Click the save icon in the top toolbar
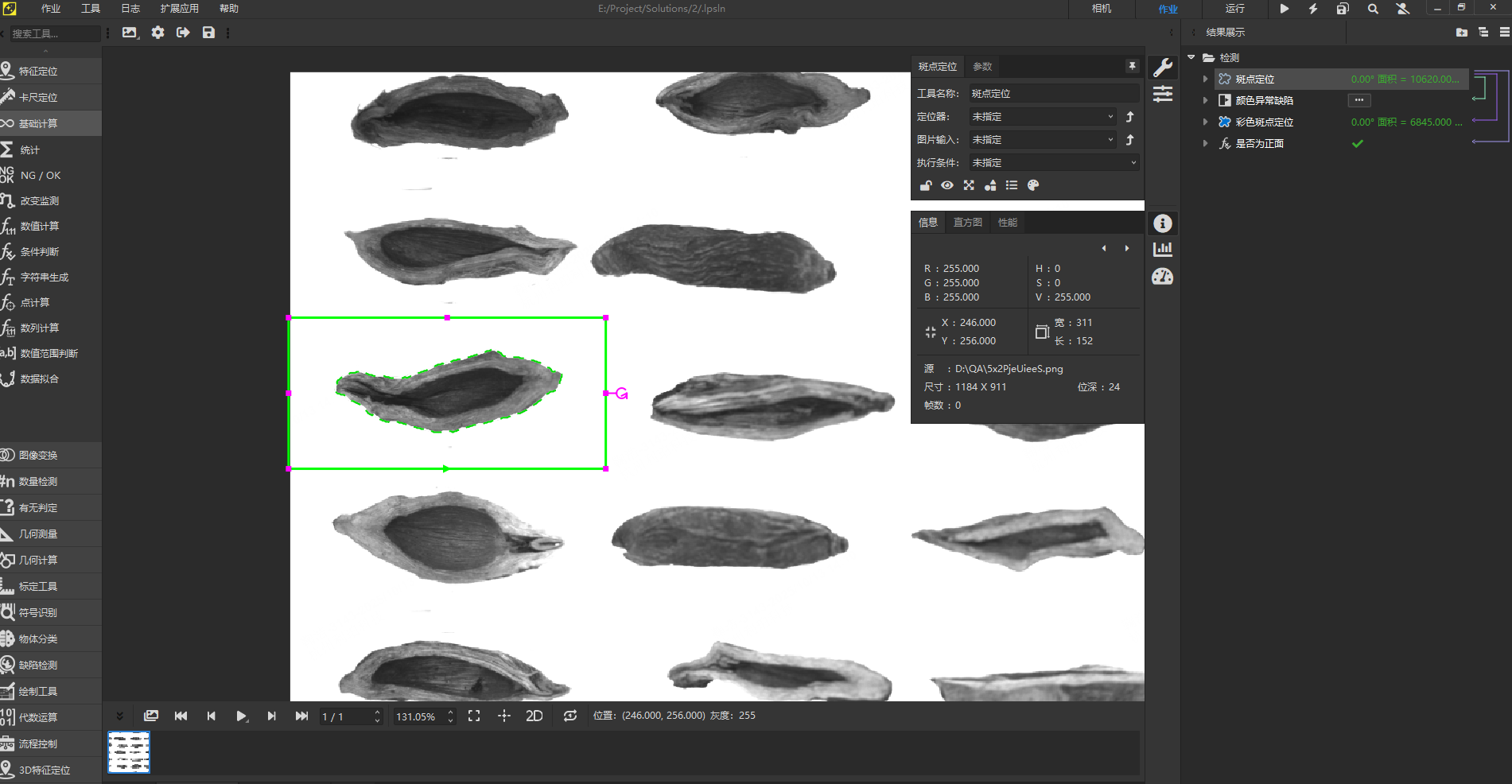The image size is (1512, 784). (x=208, y=33)
